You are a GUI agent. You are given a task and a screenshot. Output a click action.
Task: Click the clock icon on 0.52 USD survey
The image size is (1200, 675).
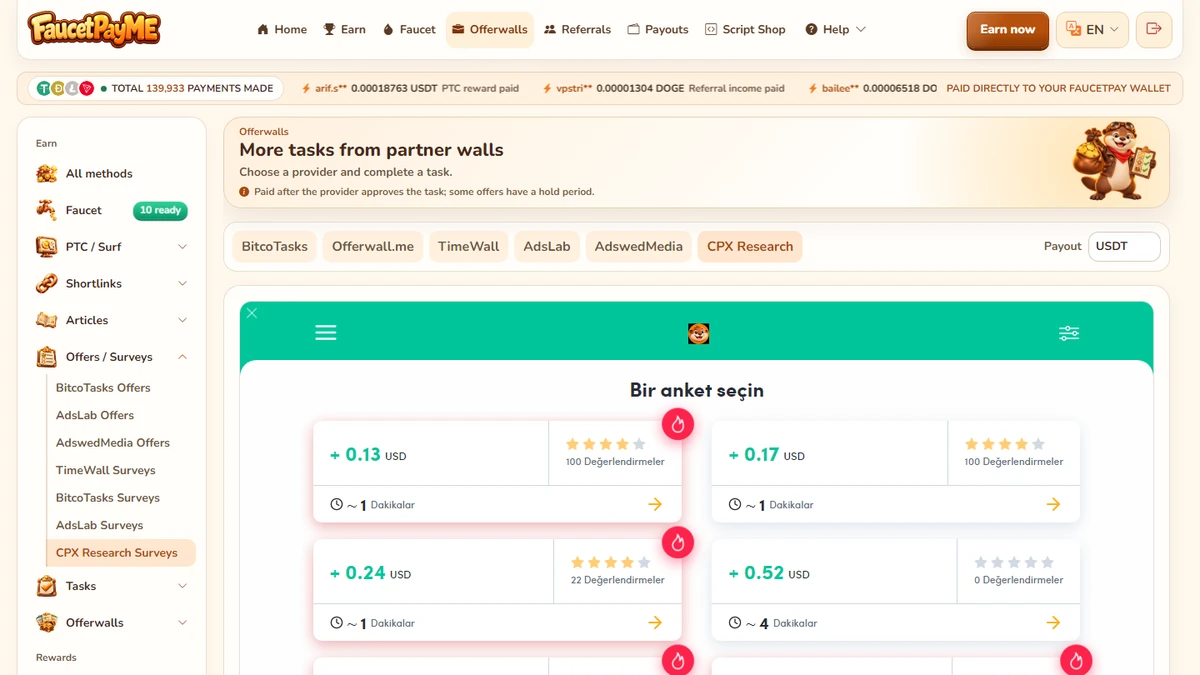pyautogui.click(x=735, y=623)
